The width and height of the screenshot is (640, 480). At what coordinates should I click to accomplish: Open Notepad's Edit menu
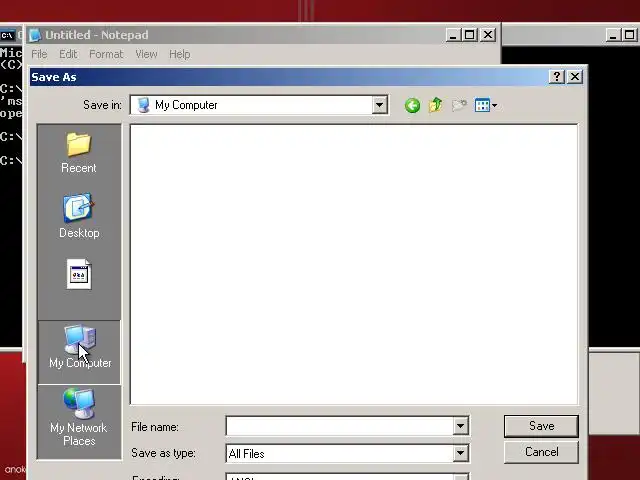pyautogui.click(x=68, y=54)
